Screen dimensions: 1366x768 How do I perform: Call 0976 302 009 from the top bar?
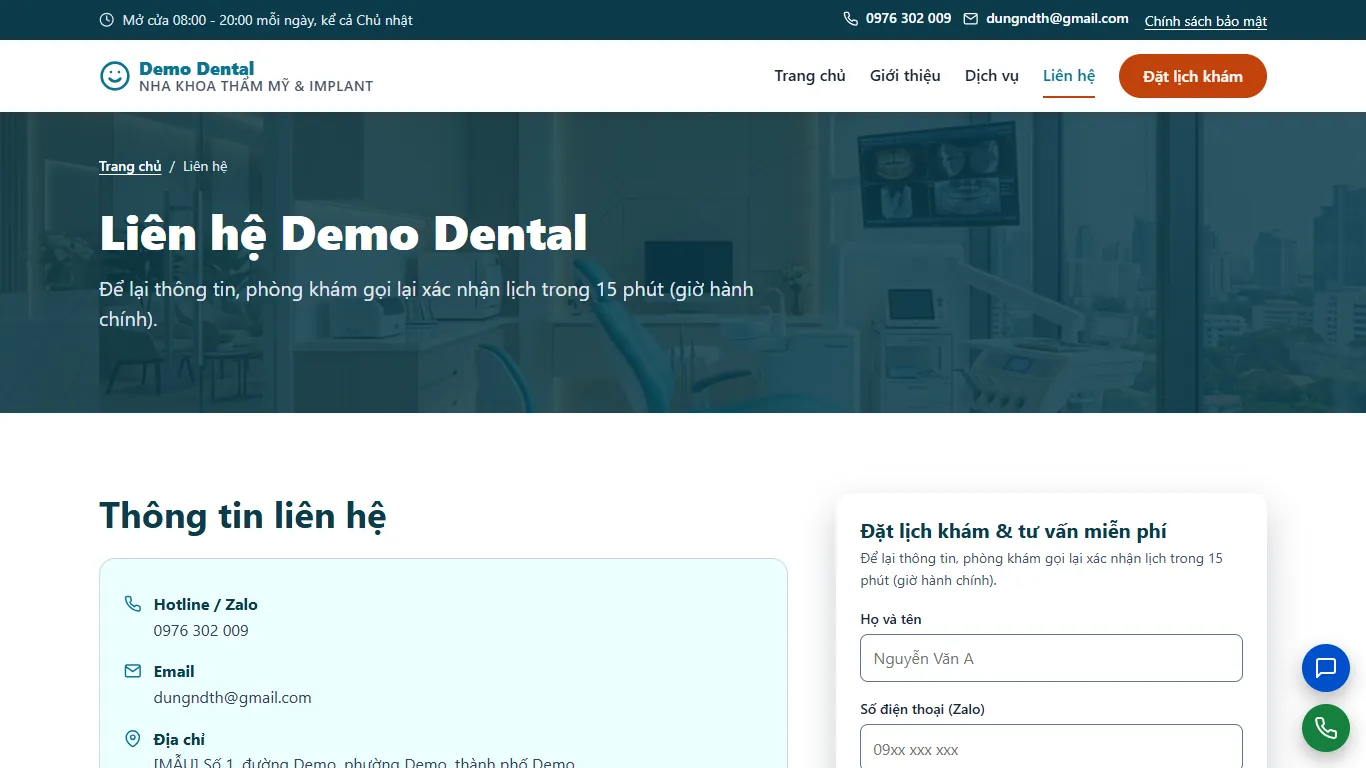coord(909,19)
